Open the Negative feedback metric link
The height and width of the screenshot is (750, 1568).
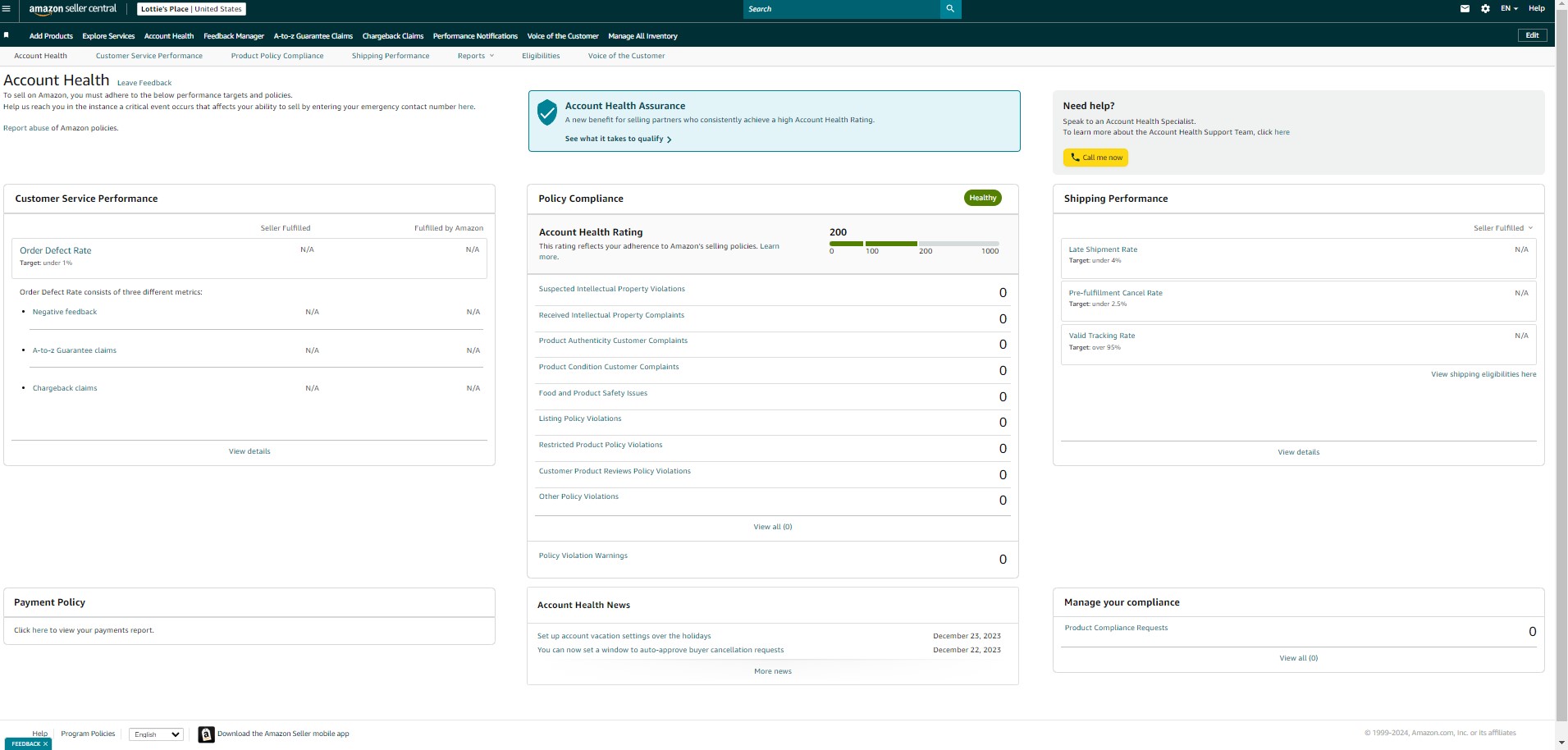pyautogui.click(x=65, y=312)
